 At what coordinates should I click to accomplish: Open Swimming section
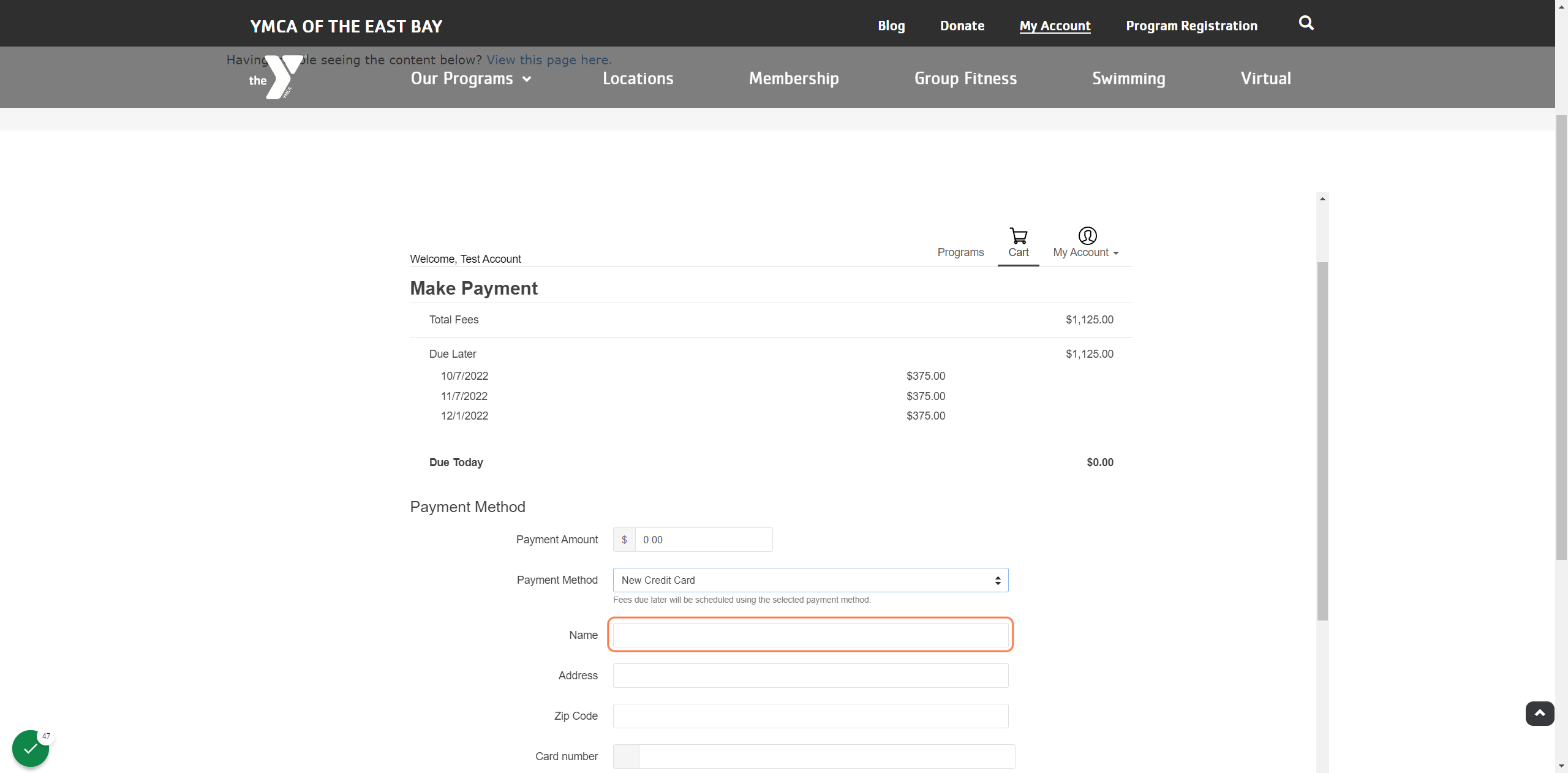tap(1128, 78)
